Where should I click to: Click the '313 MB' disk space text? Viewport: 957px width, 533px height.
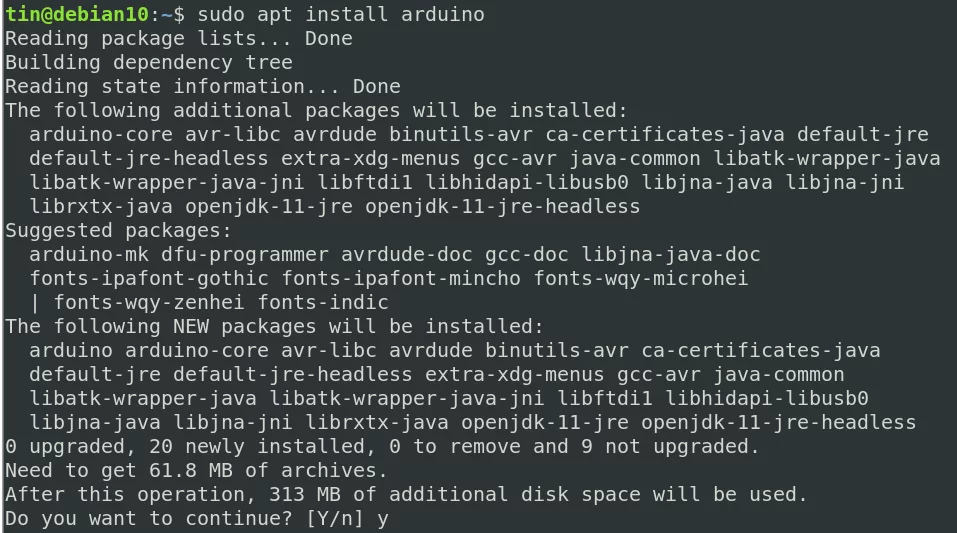(305, 495)
